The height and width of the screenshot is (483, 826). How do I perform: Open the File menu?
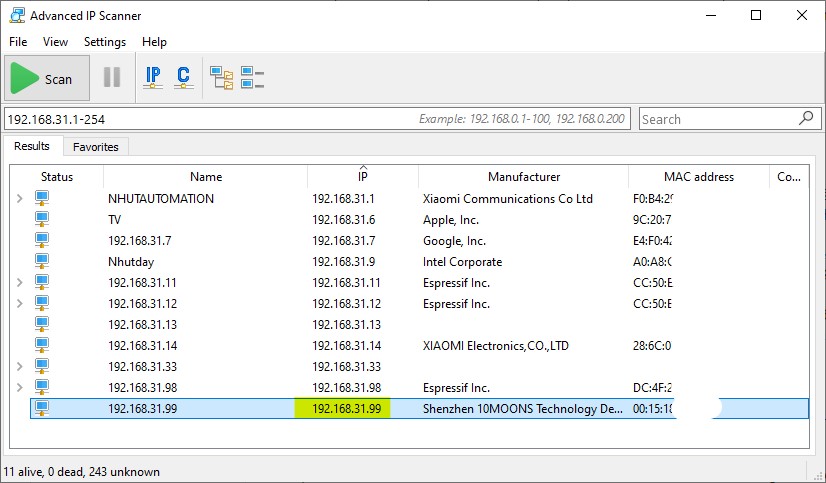pos(18,42)
